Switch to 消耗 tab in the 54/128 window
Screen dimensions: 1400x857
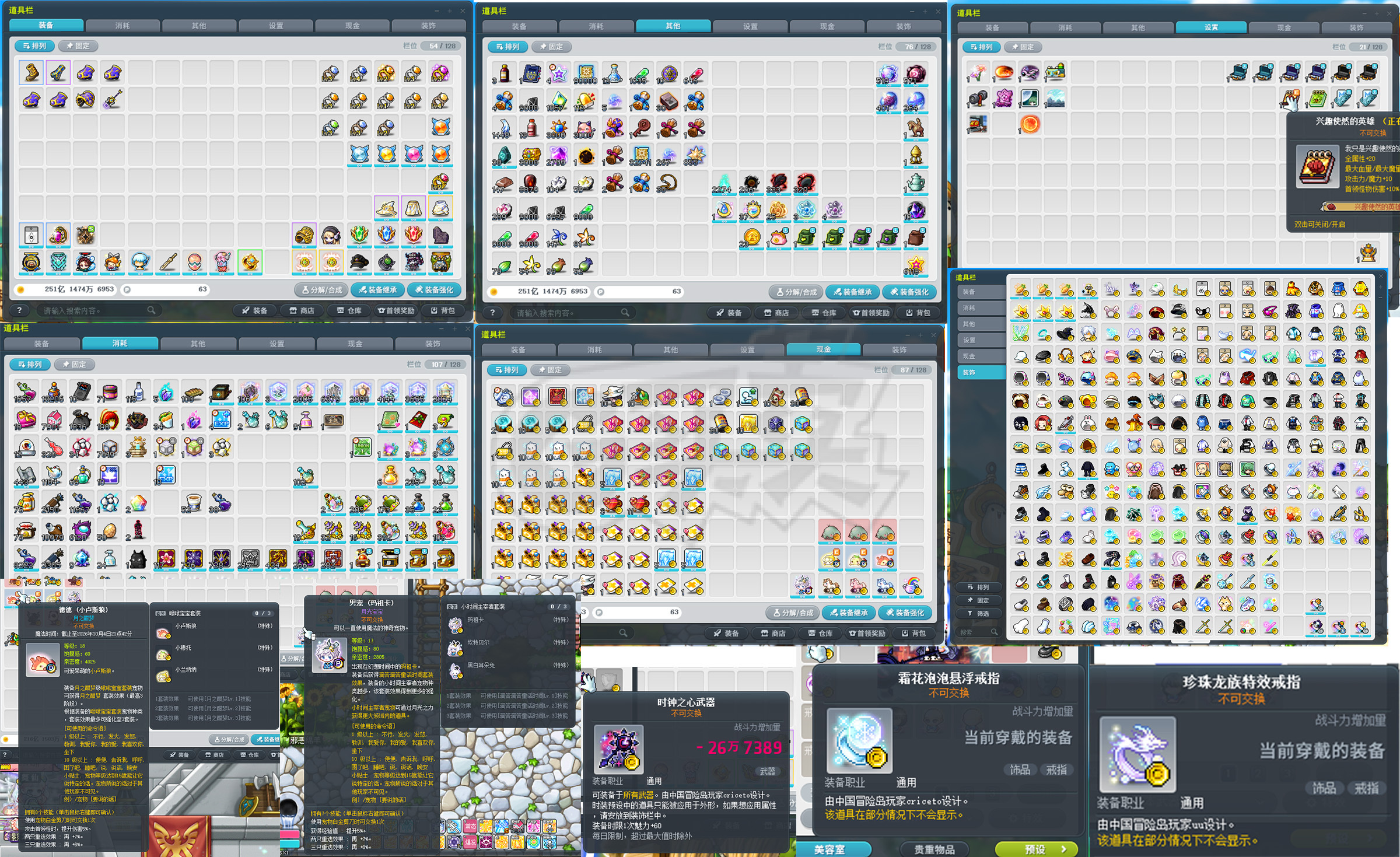123,26
